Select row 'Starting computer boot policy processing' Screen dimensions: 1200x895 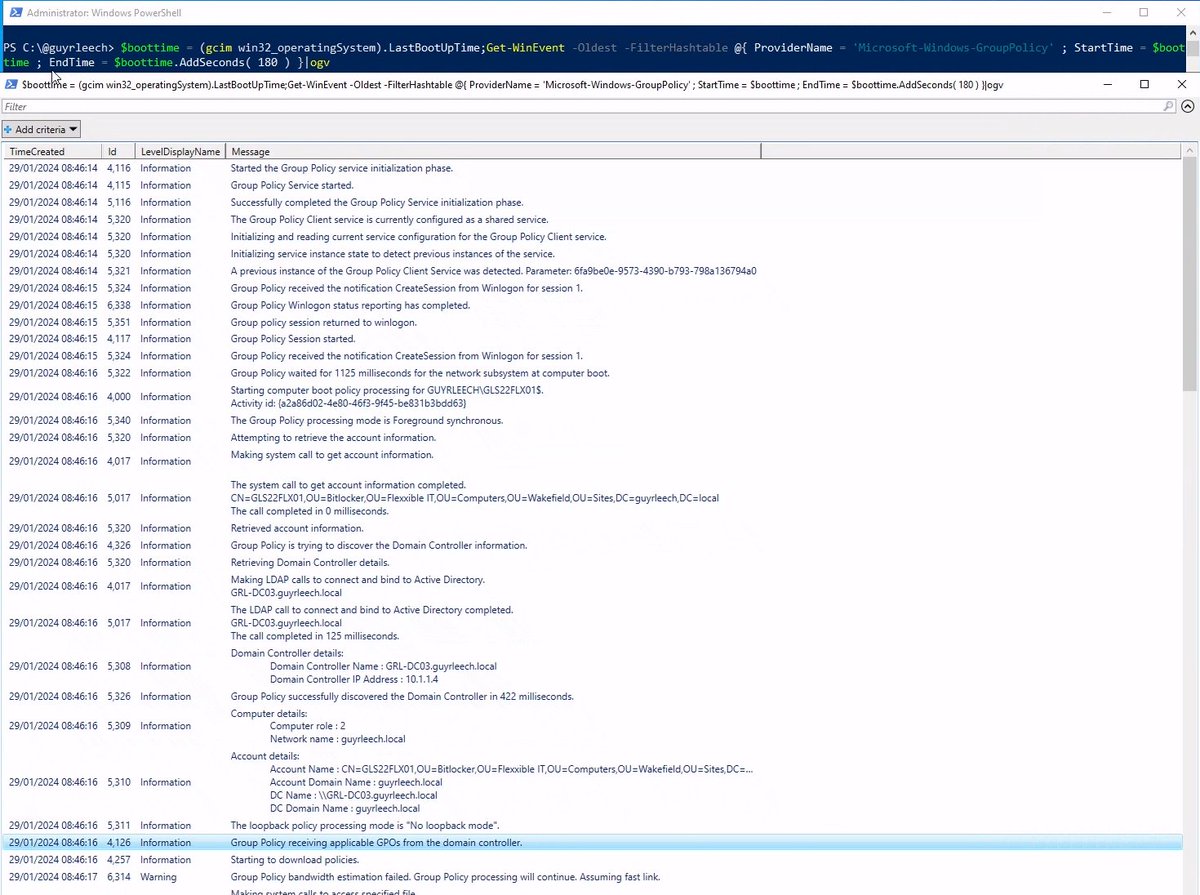(x=591, y=396)
